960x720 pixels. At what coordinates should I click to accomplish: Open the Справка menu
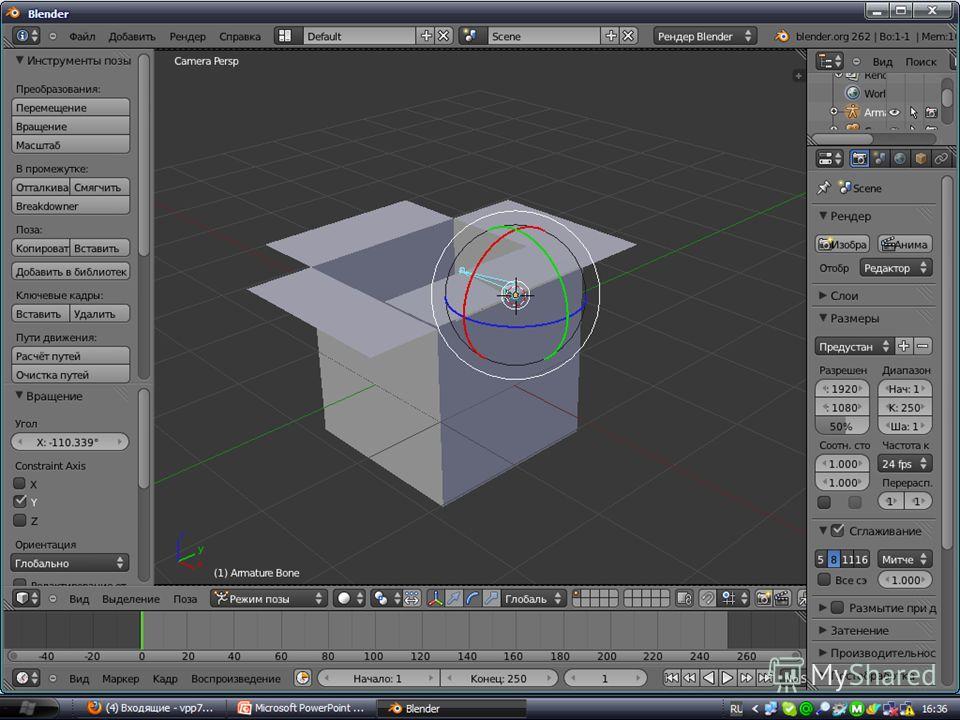click(x=239, y=36)
